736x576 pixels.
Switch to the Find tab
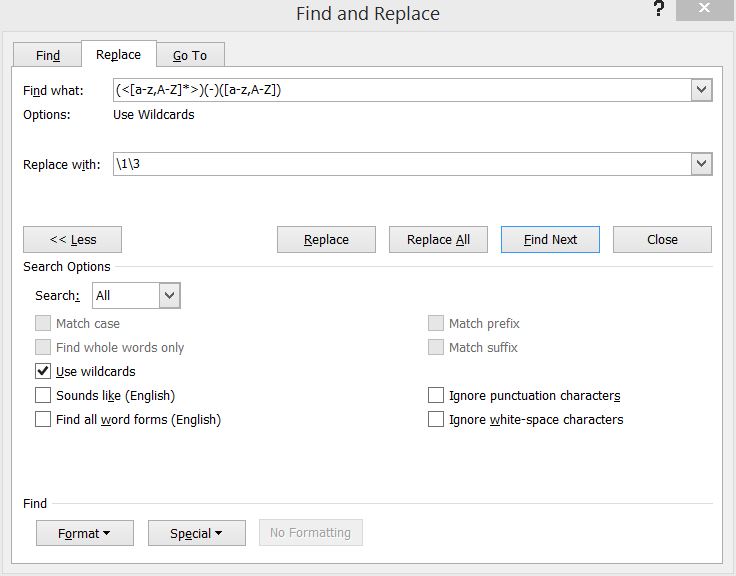[x=48, y=55]
